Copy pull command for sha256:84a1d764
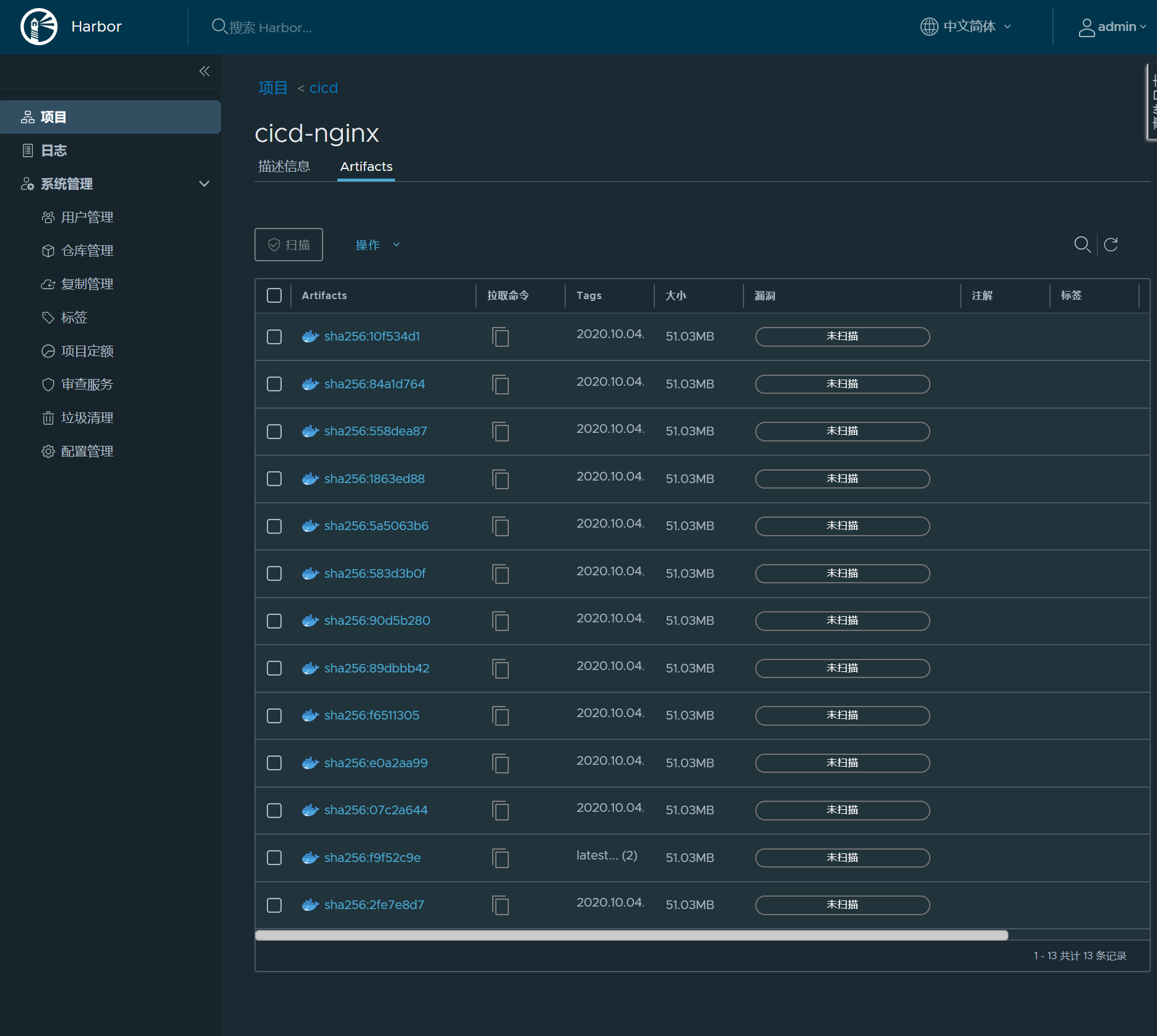Screen dimensions: 1157x1036 click(500, 385)
